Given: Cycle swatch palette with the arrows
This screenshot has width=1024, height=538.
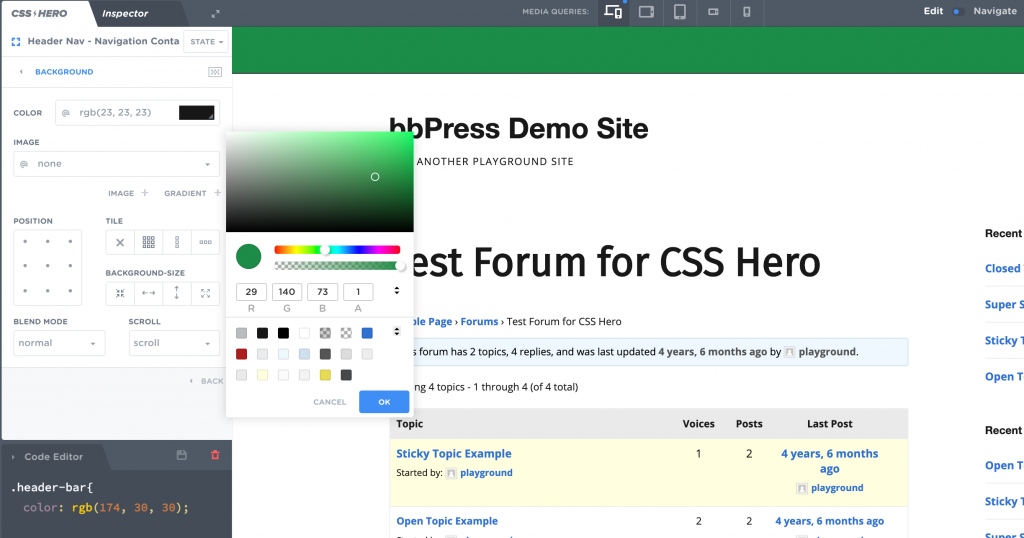Looking at the screenshot, I should click(396, 332).
